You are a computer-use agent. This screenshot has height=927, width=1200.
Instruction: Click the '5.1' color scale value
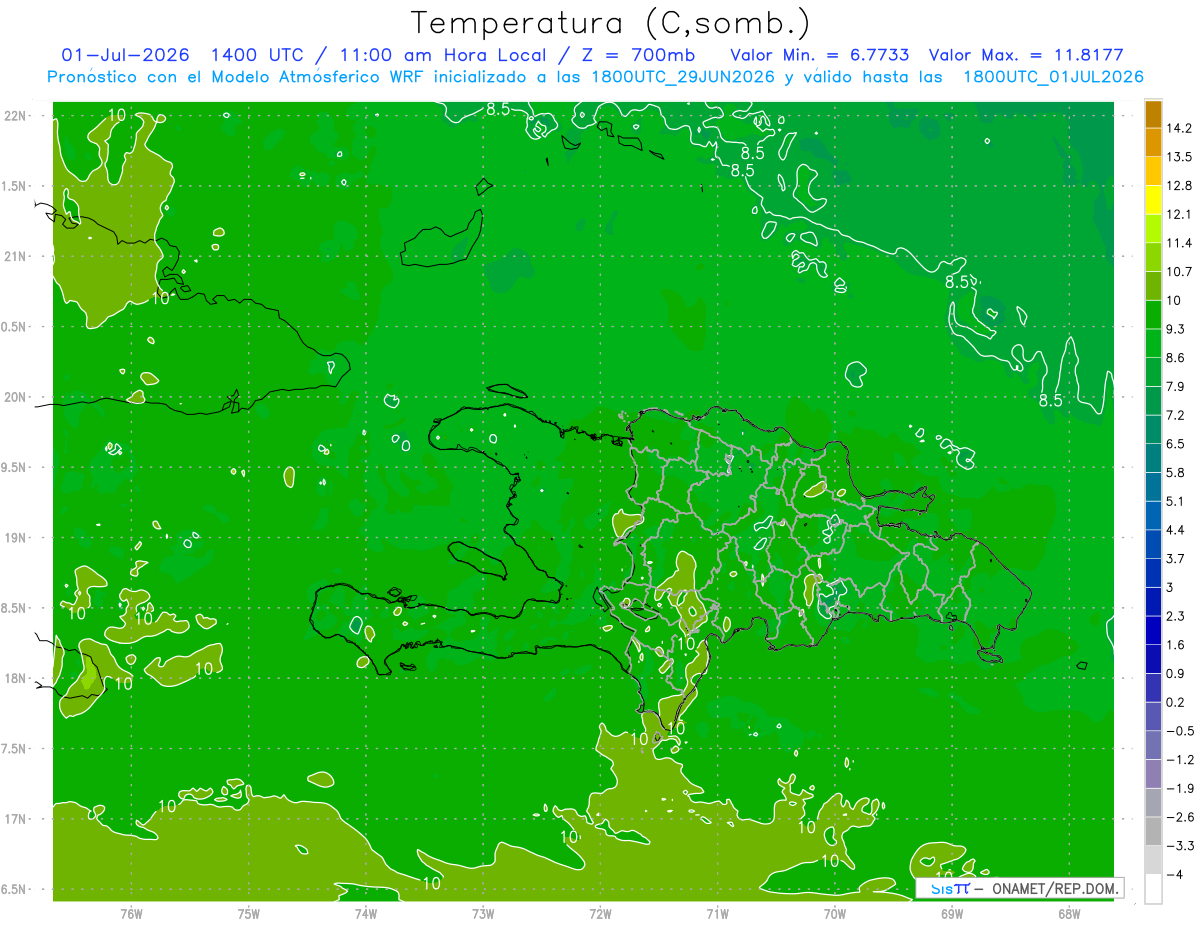pos(1176,501)
